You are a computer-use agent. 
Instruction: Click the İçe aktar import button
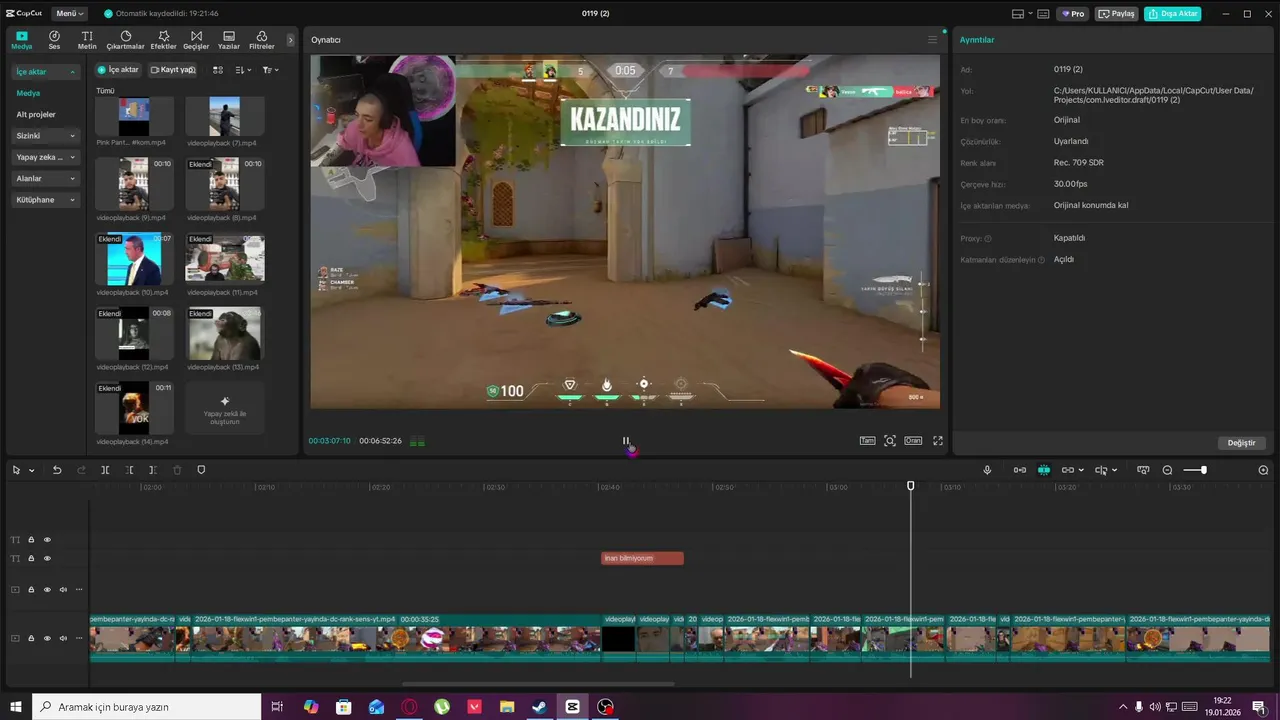[118, 70]
